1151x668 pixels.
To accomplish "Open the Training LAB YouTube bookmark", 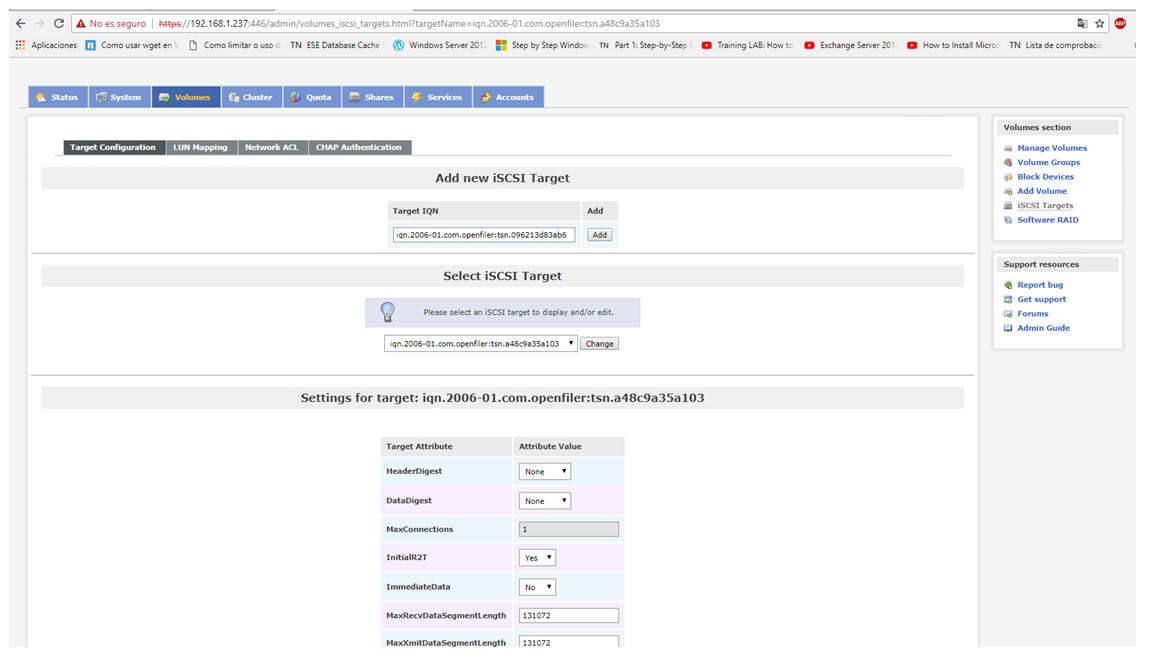I will (x=747, y=45).
